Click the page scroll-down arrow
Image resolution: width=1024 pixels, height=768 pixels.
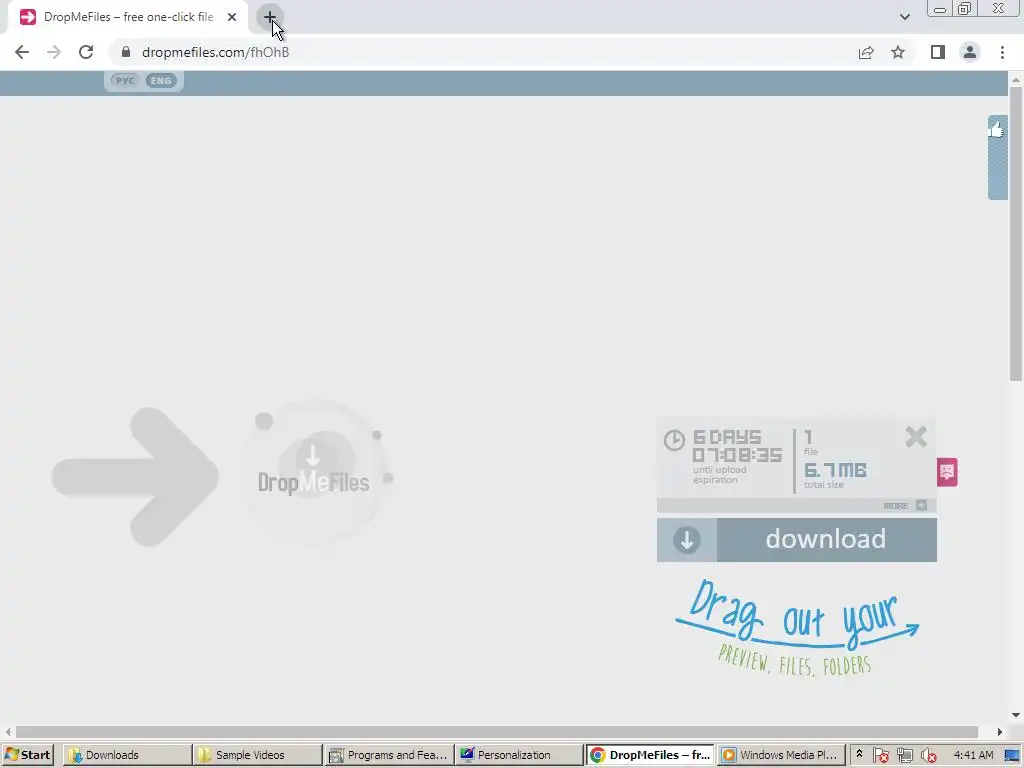1016,715
